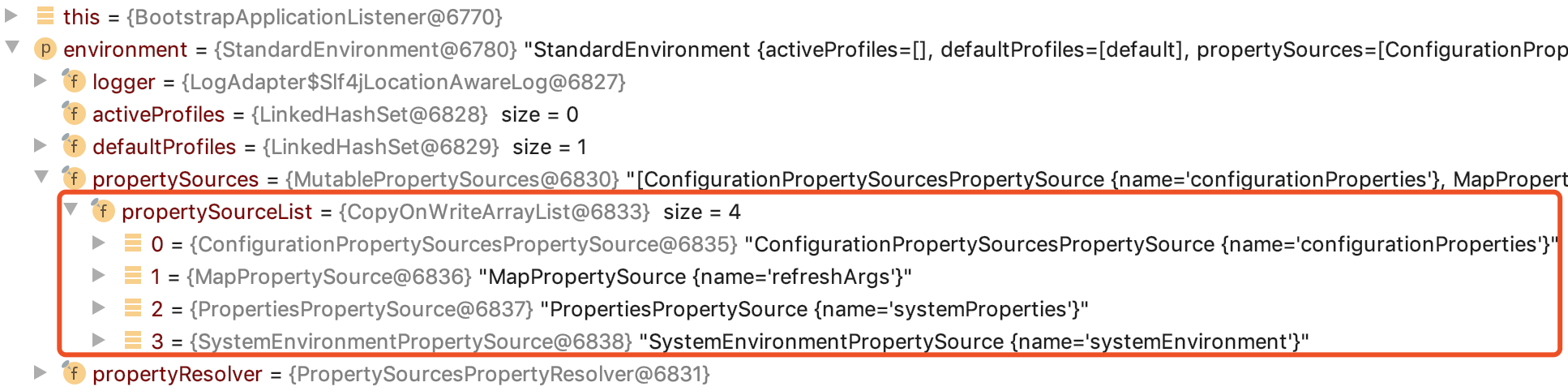
Task: Collapse the environment variable node
Action: point(12,47)
